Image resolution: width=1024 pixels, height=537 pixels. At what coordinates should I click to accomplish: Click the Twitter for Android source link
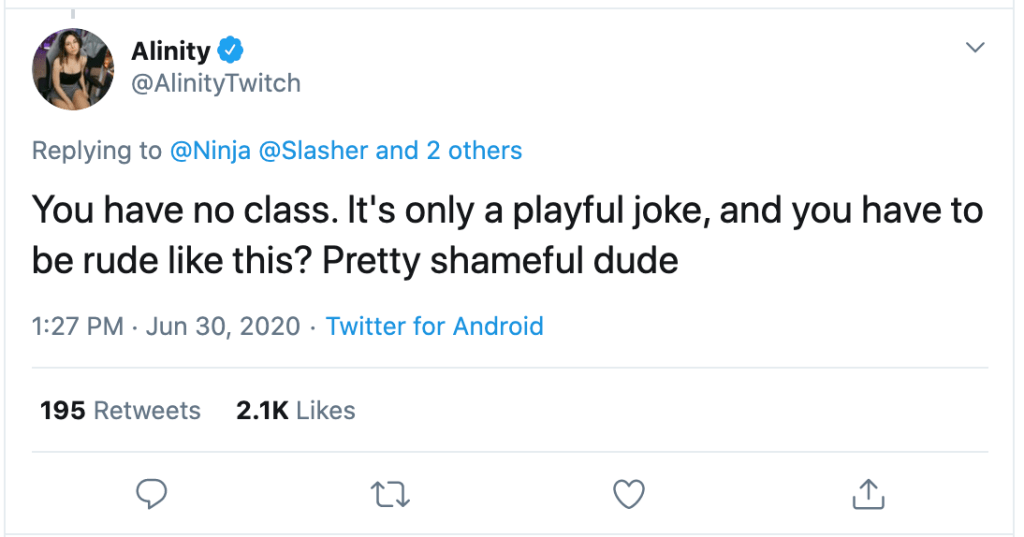434,326
